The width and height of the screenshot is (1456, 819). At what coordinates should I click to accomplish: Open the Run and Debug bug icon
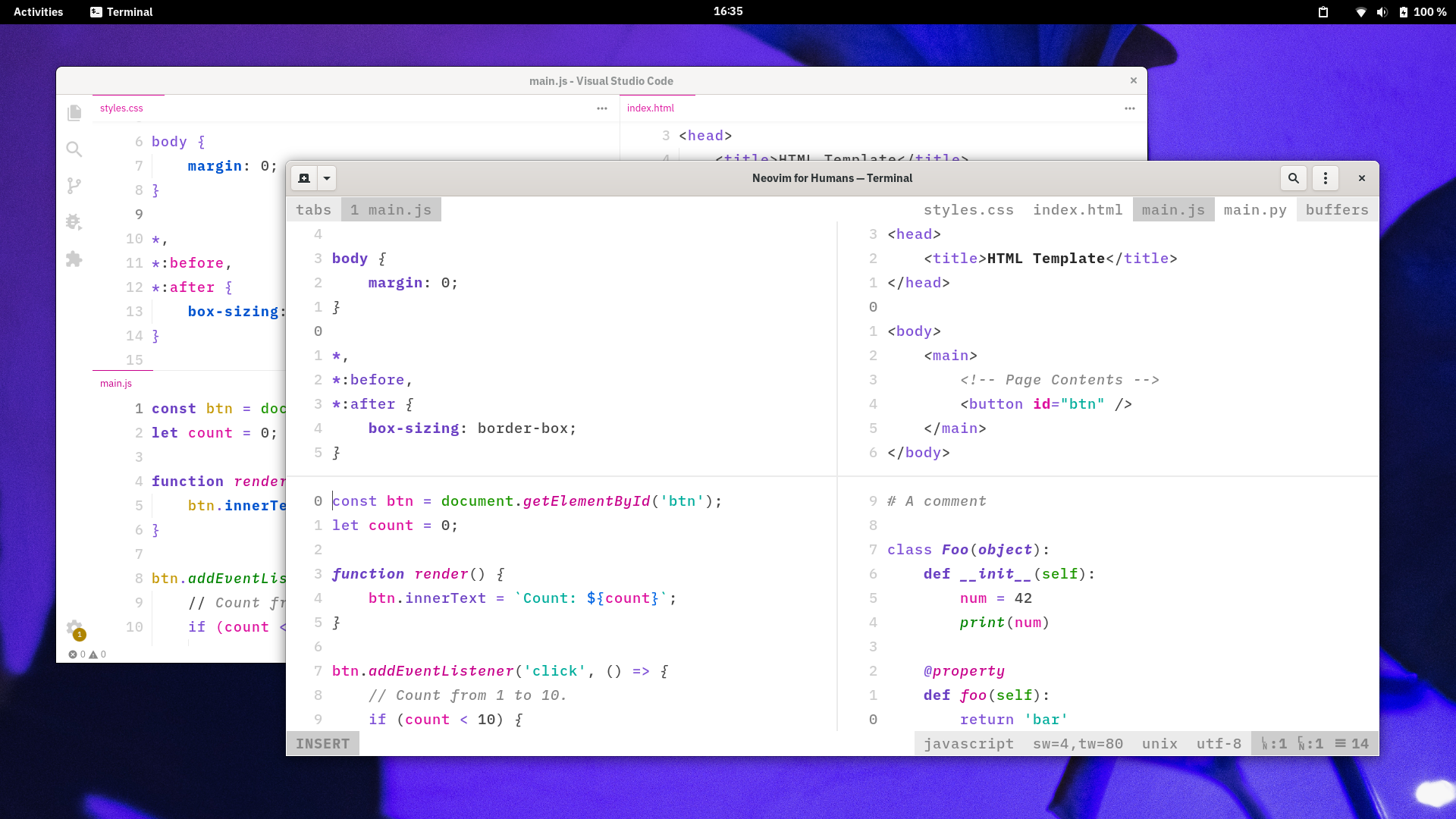pos(74,222)
